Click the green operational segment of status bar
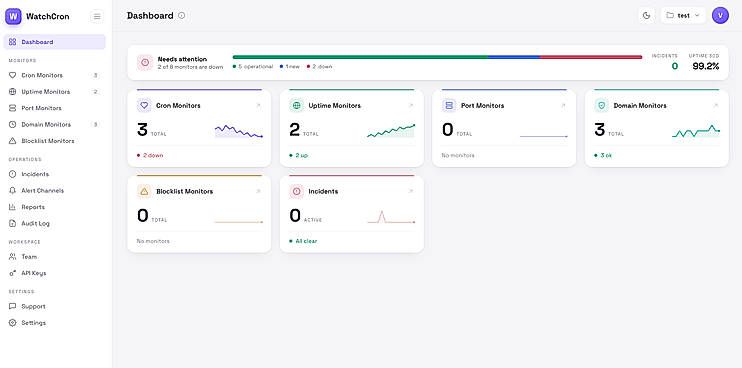 point(361,57)
